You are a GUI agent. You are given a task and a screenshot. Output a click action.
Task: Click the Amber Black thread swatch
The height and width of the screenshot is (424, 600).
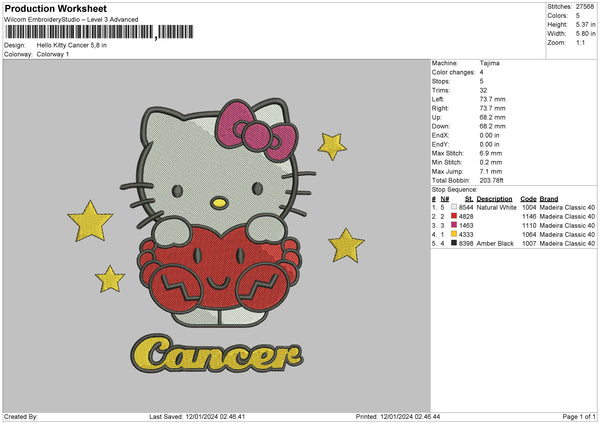[x=454, y=243]
